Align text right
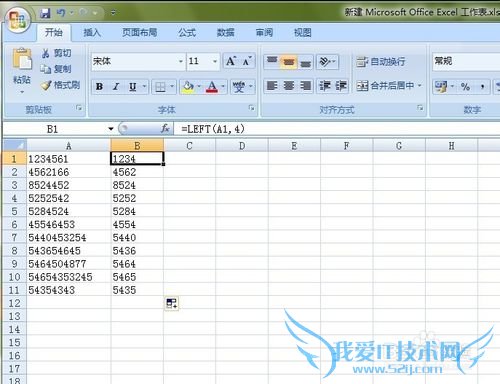This screenshot has height=384, width=500. click(x=305, y=86)
